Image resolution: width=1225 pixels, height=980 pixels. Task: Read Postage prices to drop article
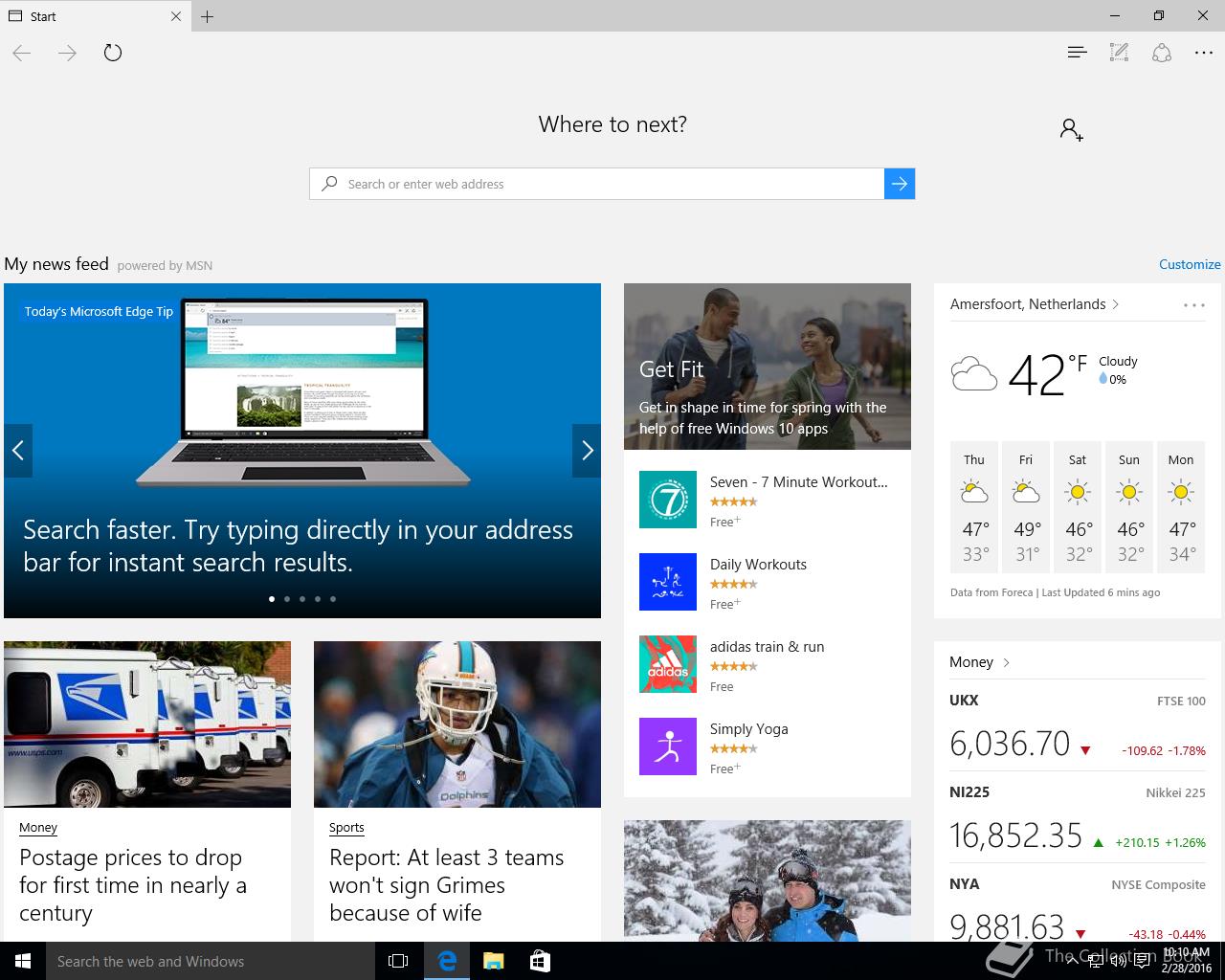click(x=133, y=885)
